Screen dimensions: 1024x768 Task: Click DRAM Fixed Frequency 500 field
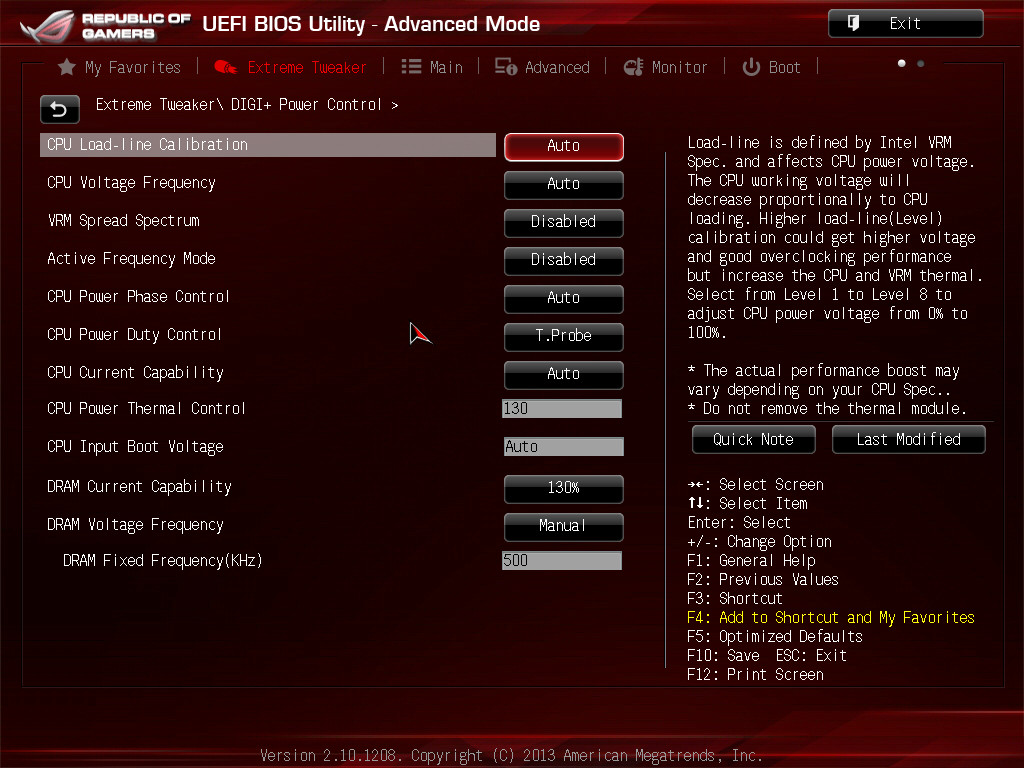pos(562,561)
